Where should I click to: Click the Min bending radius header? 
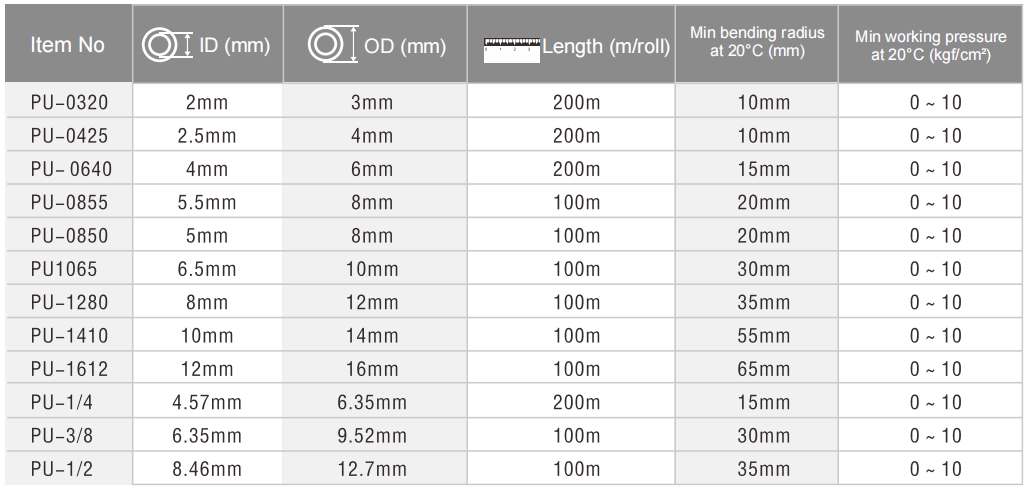757,42
